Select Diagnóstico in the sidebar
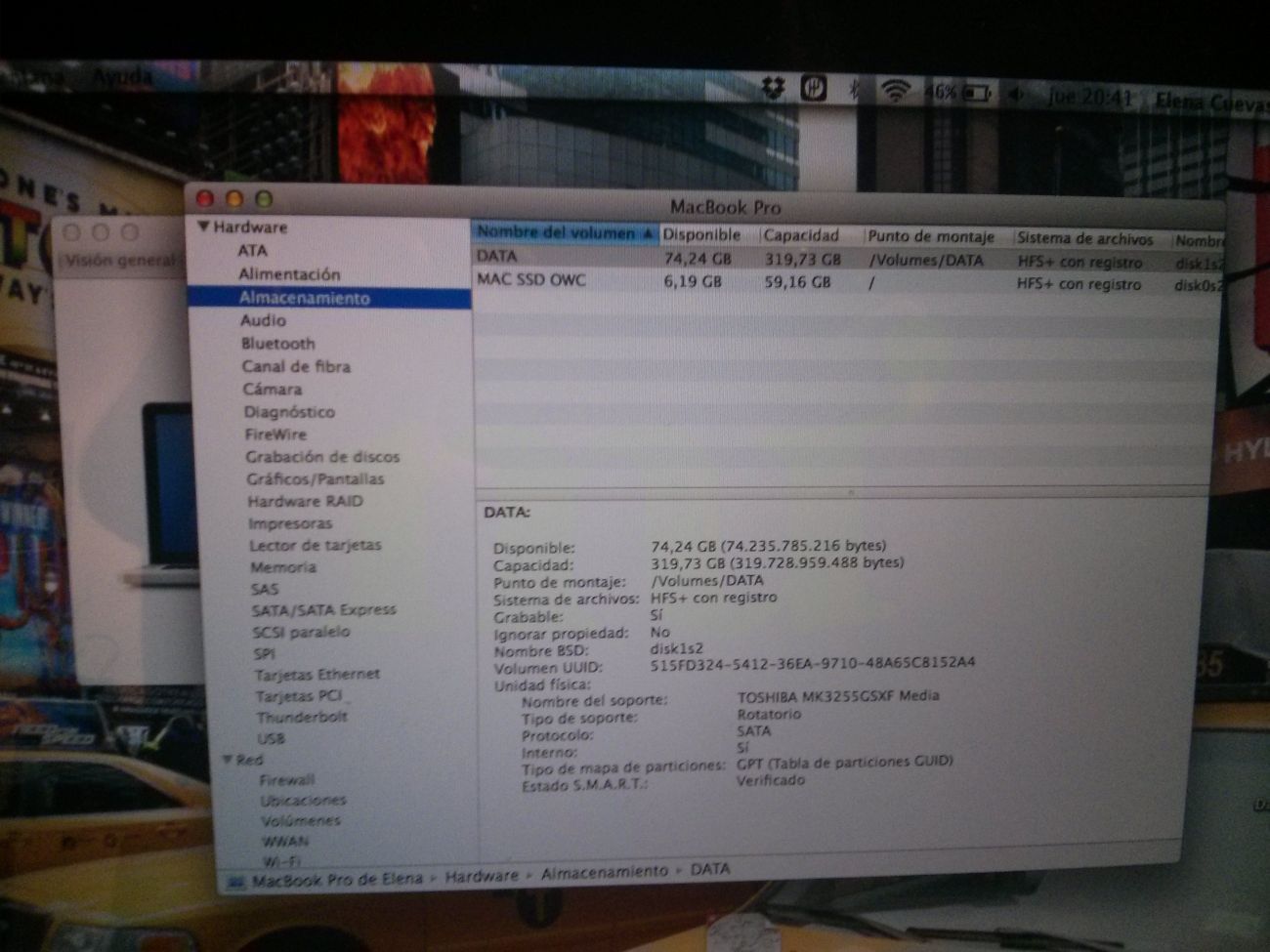The width and height of the screenshot is (1270, 952). coord(289,411)
